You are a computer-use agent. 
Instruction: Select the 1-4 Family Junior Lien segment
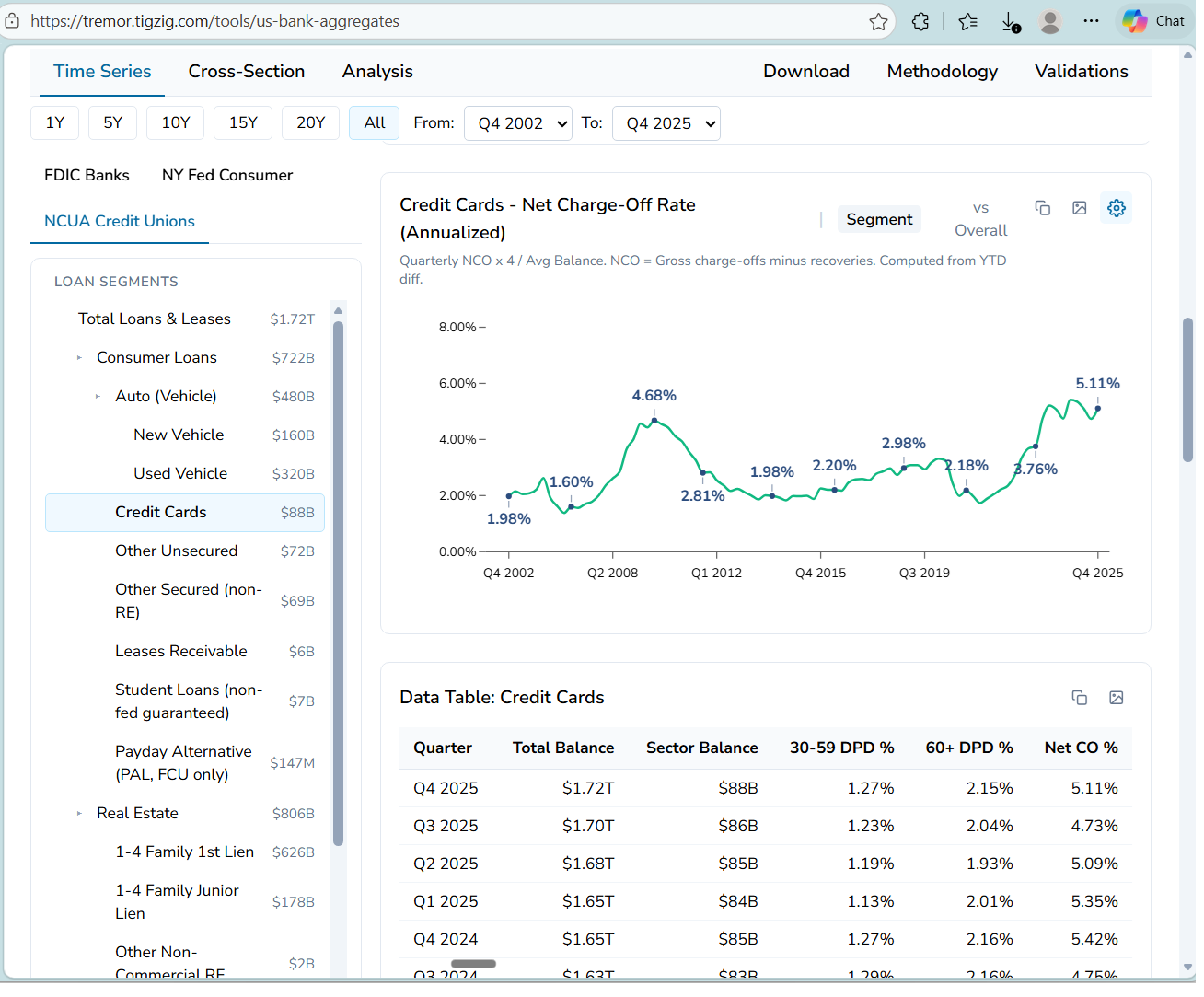(185, 901)
